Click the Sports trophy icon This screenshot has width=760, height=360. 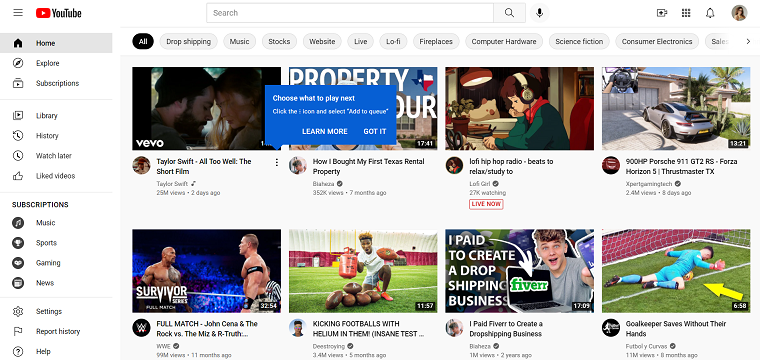coord(18,243)
